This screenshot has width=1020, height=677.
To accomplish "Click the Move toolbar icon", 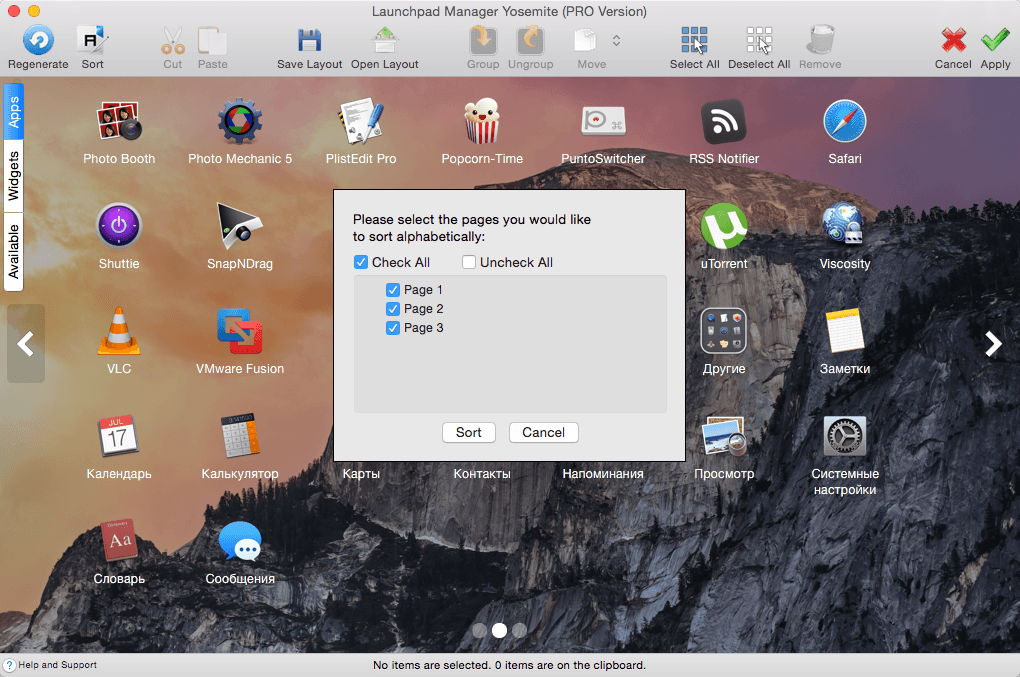I will click(x=585, y=40).
